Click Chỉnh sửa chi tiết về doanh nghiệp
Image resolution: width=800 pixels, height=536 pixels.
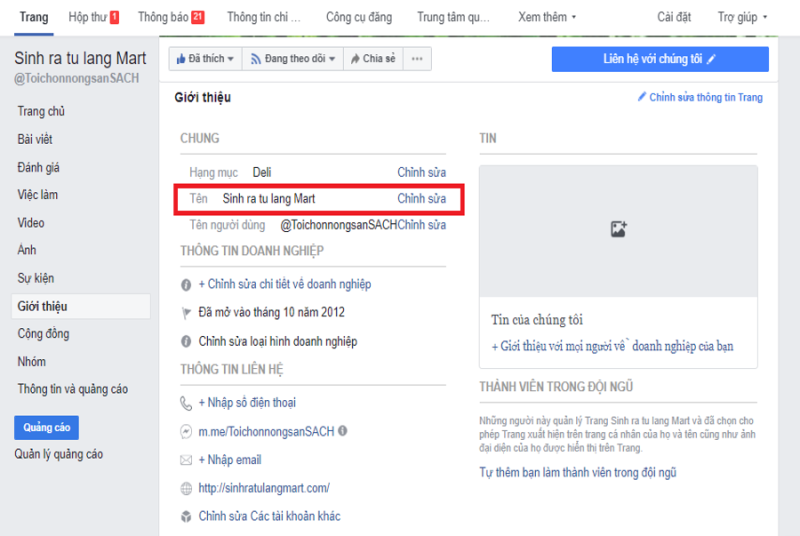click(x=285, y=284)
